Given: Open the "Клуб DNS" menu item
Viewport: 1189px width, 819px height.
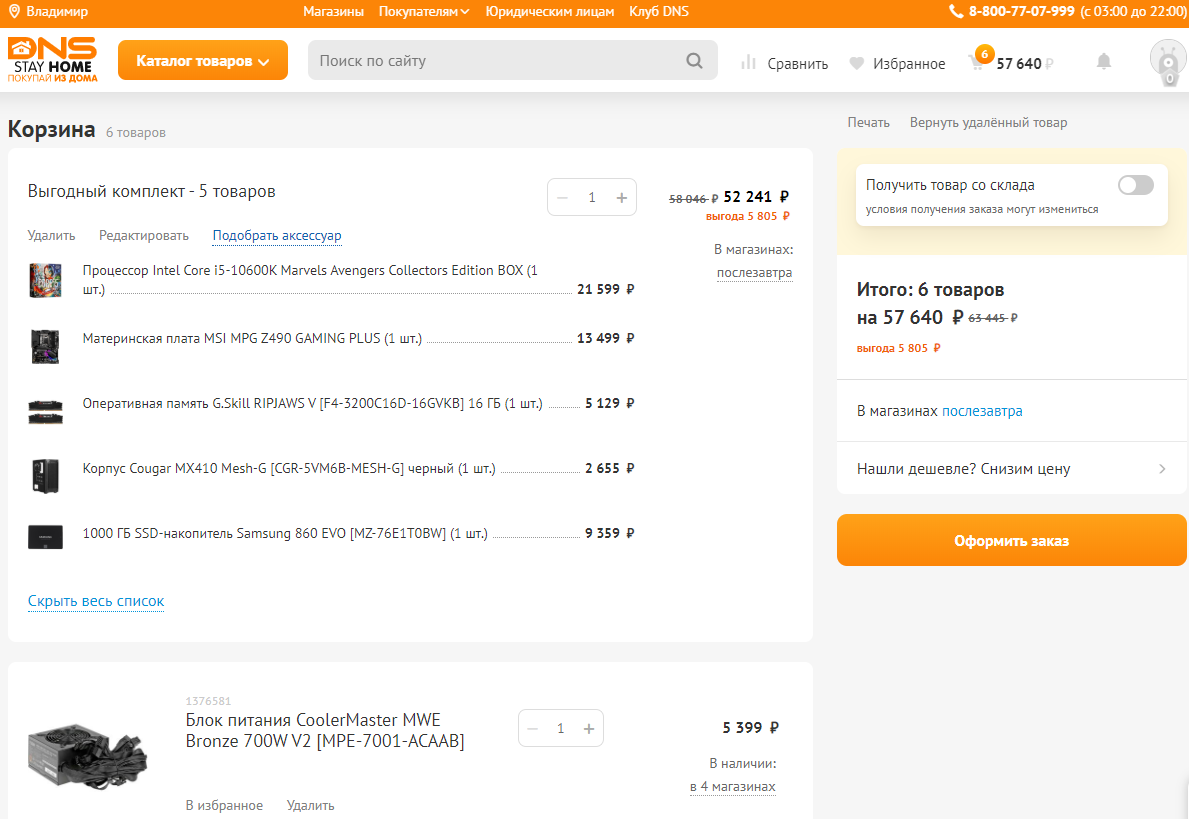Looking at the screenshot, I should [x=658, y=12].
